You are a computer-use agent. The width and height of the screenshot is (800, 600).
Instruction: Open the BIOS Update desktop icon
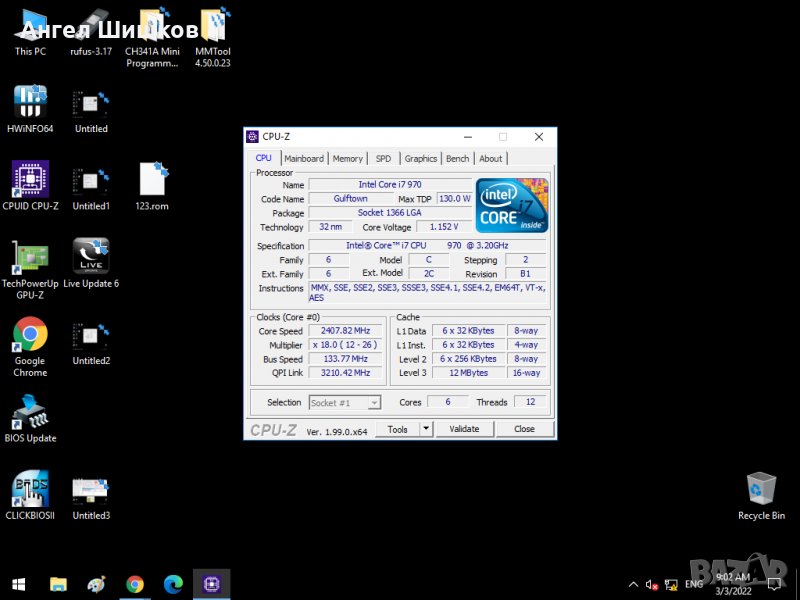tap(30, 412)
